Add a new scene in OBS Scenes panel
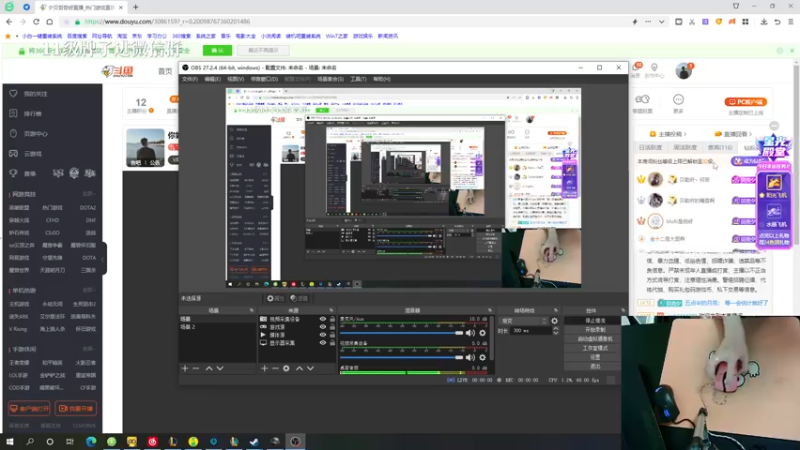This screenshot has height=450, width=800. 185,368
